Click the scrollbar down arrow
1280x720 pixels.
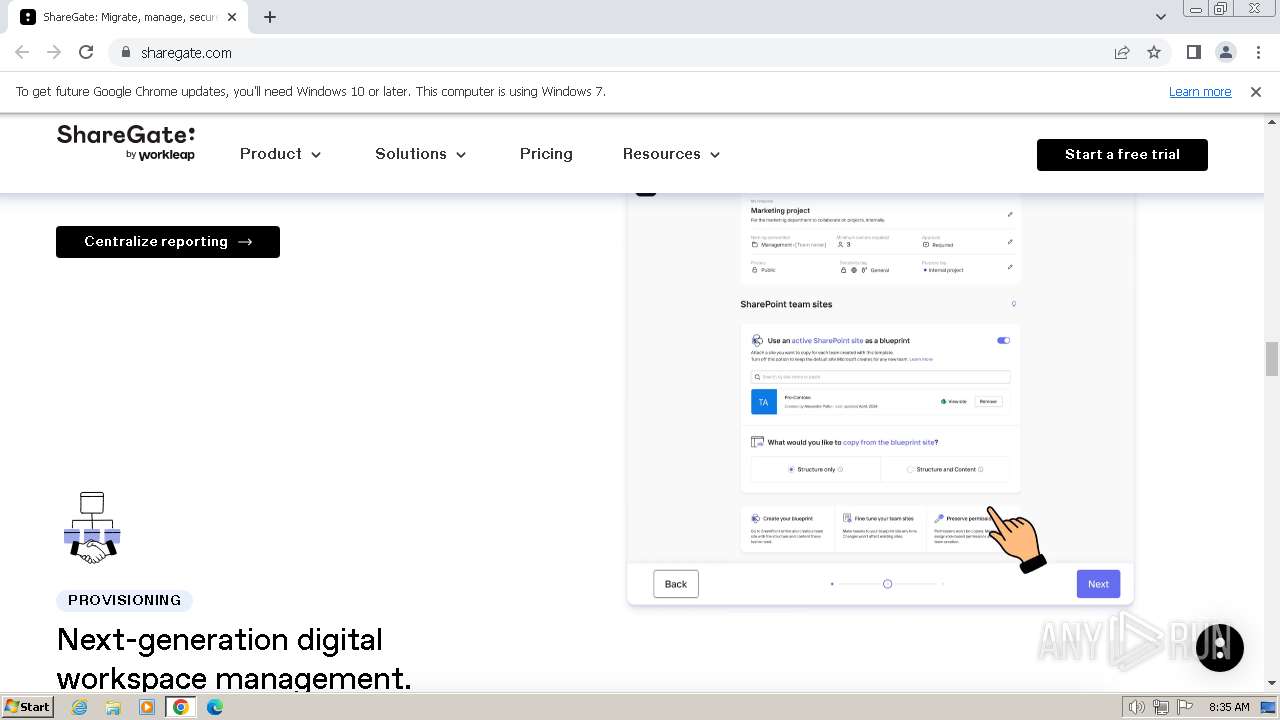tap(1271, 683)
